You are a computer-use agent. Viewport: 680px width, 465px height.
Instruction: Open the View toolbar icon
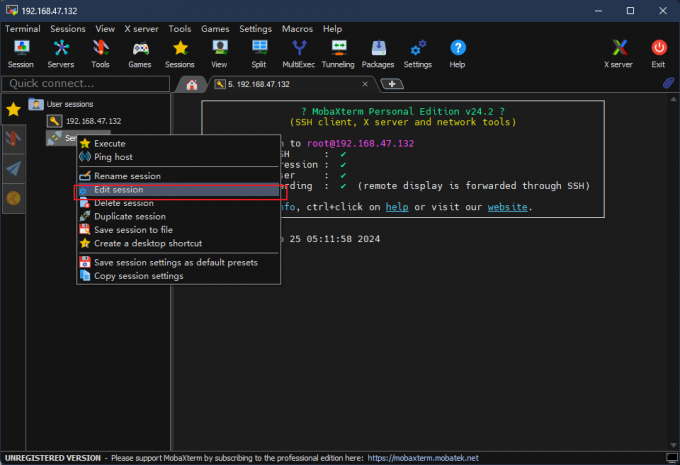pos(219,54)
